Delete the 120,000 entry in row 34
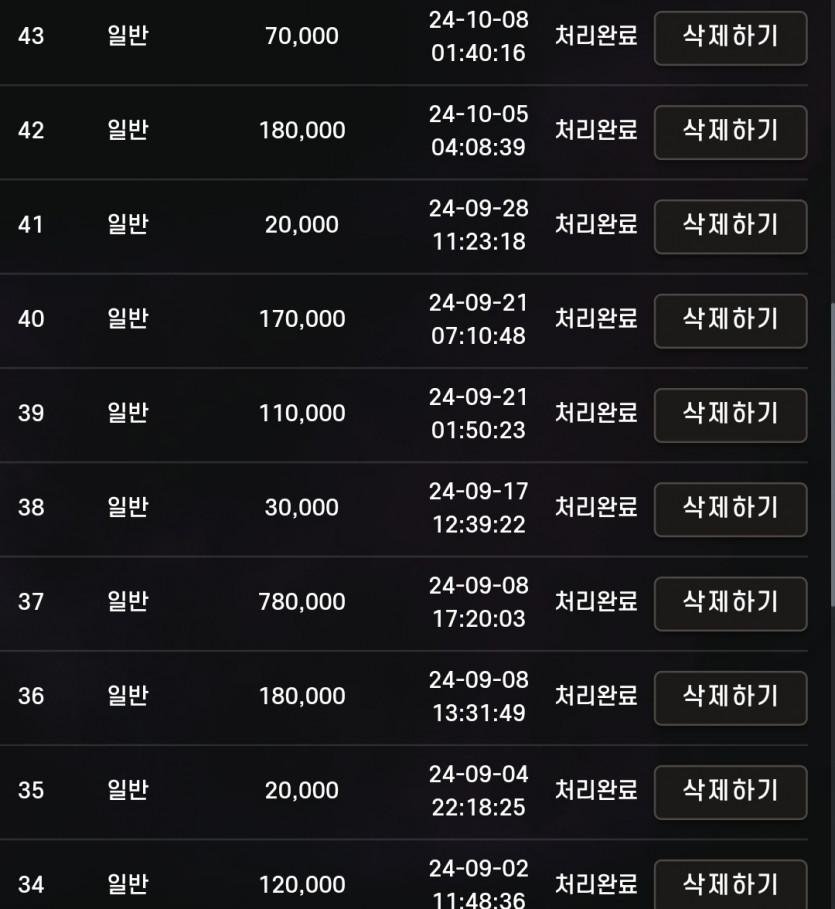835x909 pixels. click(x=730, y=885)
